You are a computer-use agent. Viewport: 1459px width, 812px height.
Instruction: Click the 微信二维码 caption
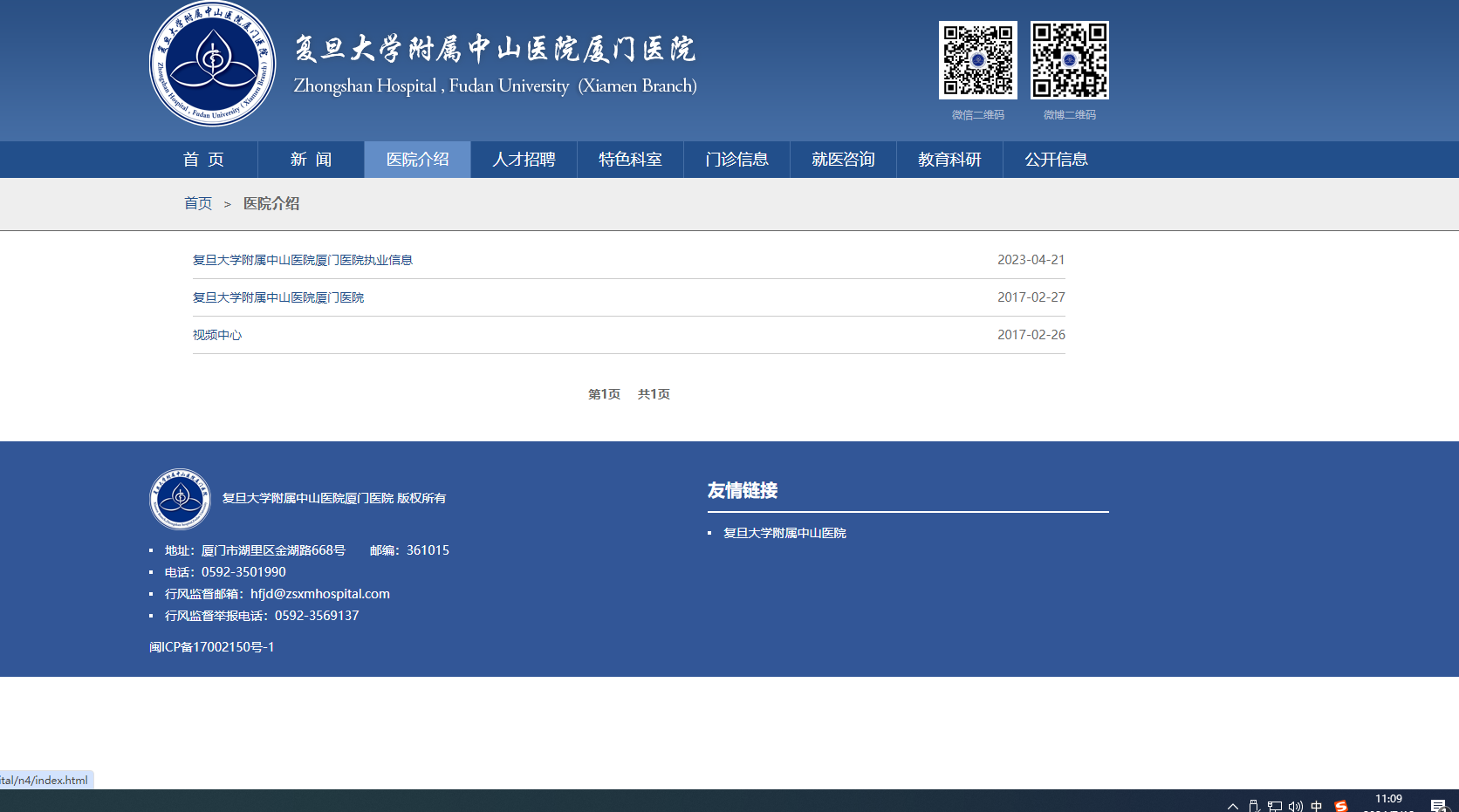[x=977, y=115]
